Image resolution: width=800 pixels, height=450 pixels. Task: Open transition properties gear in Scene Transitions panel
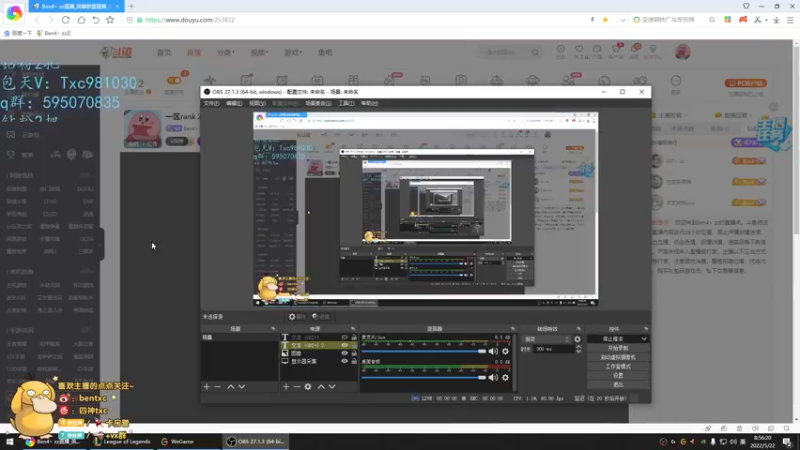click(x=577, y=339)
